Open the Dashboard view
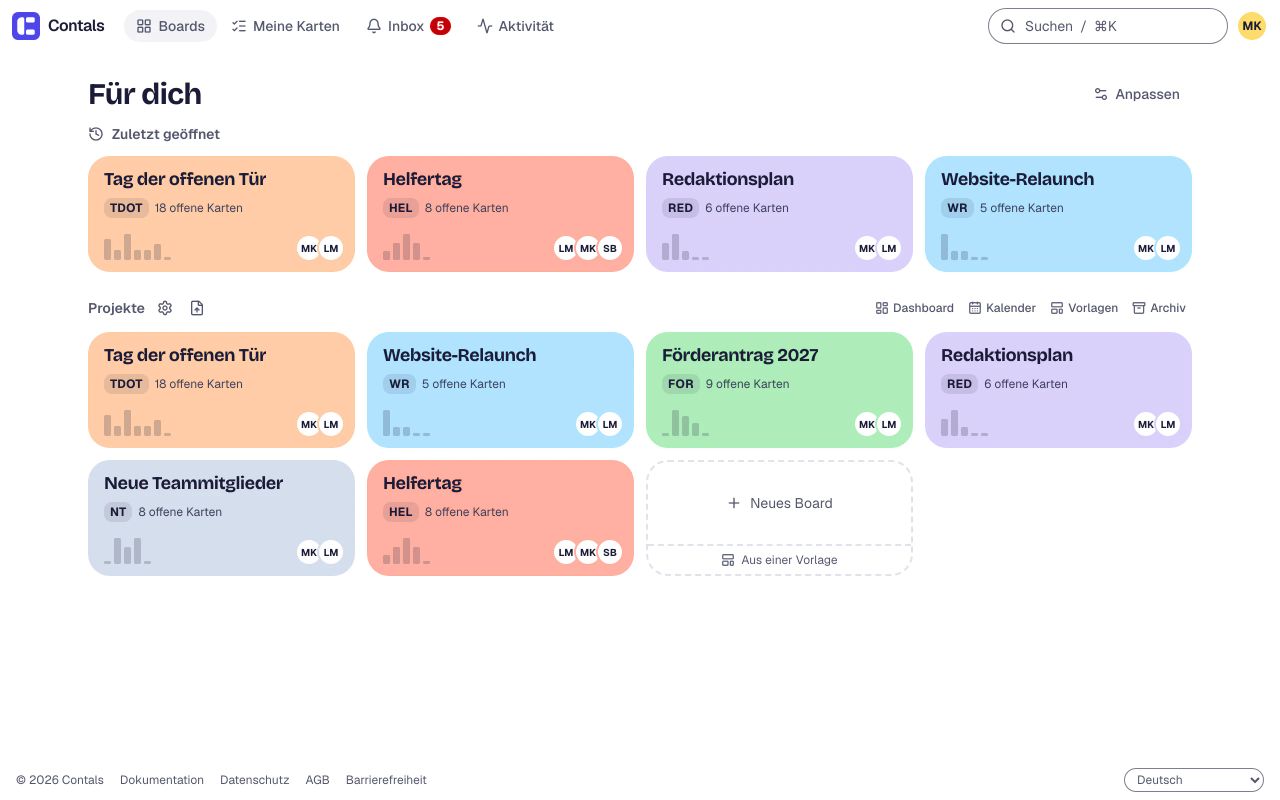Screen dimensions: 1280x800 (x=915, y=308)
